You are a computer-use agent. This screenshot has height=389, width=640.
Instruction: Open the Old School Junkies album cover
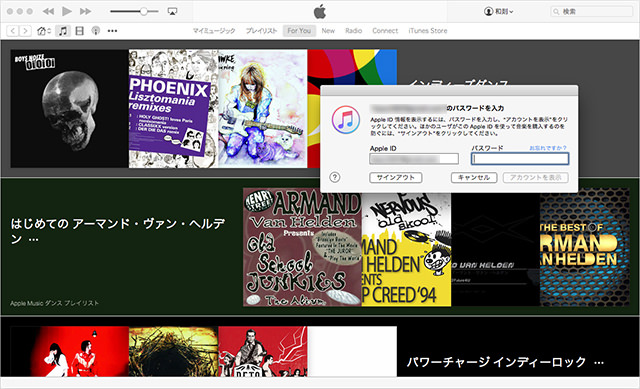302,247
